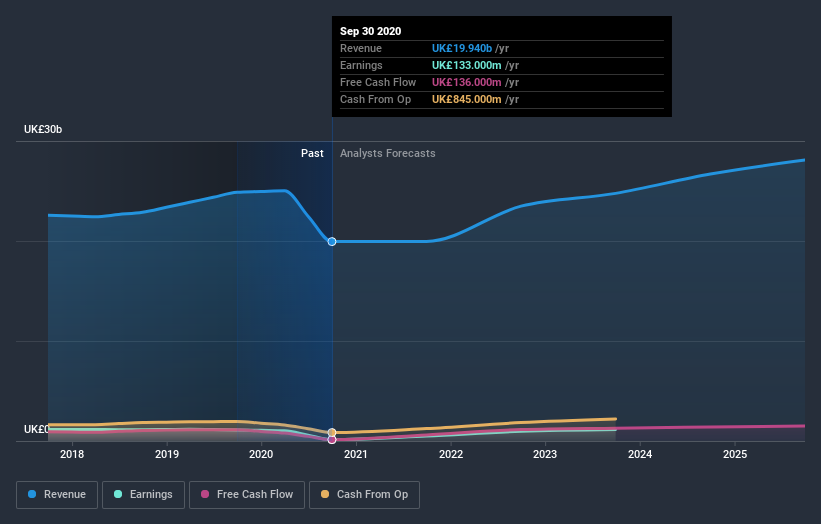Click the 'Cash From Op' tooltip row label

pos(375,99)
